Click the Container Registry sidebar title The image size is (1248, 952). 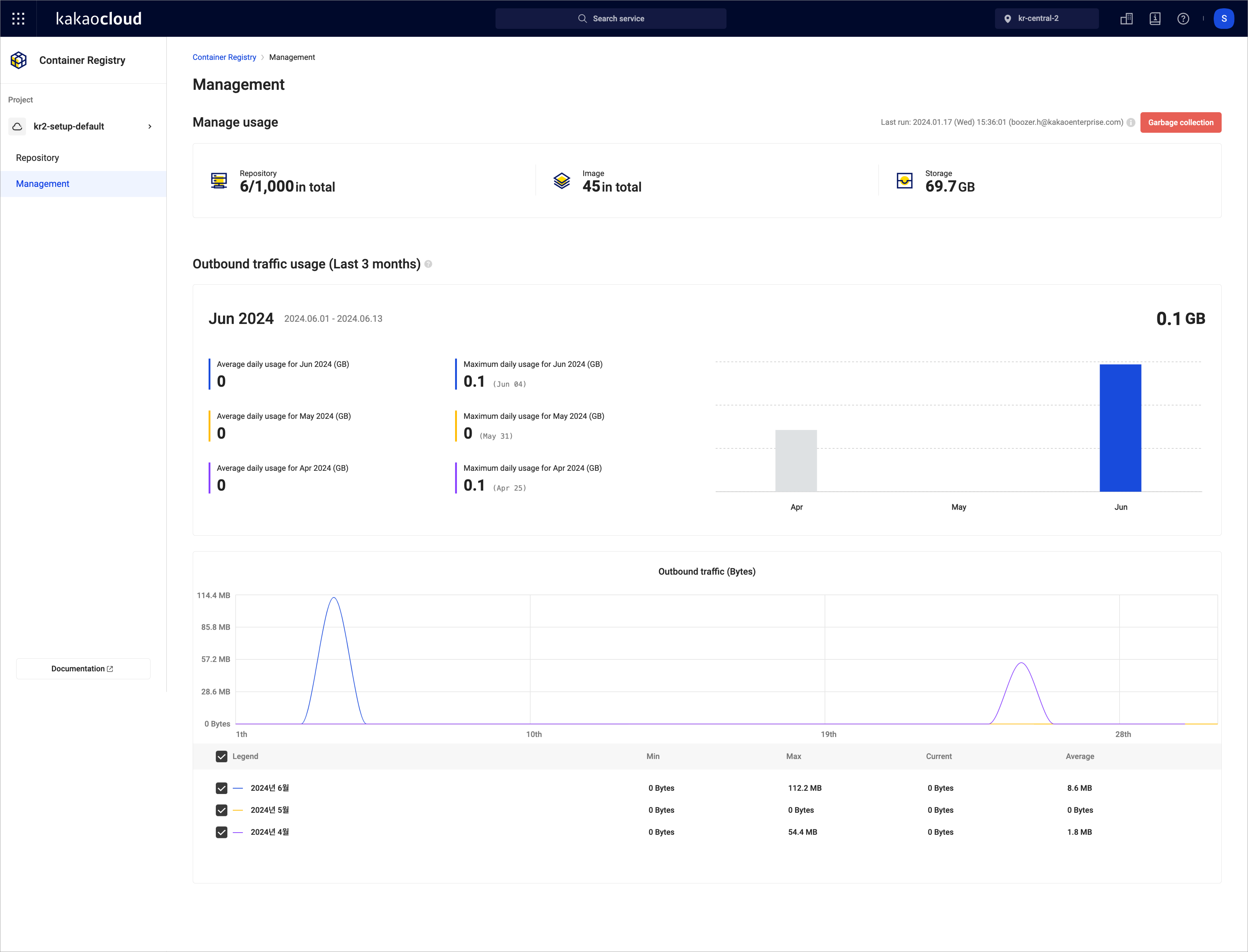tap(82, 60)
